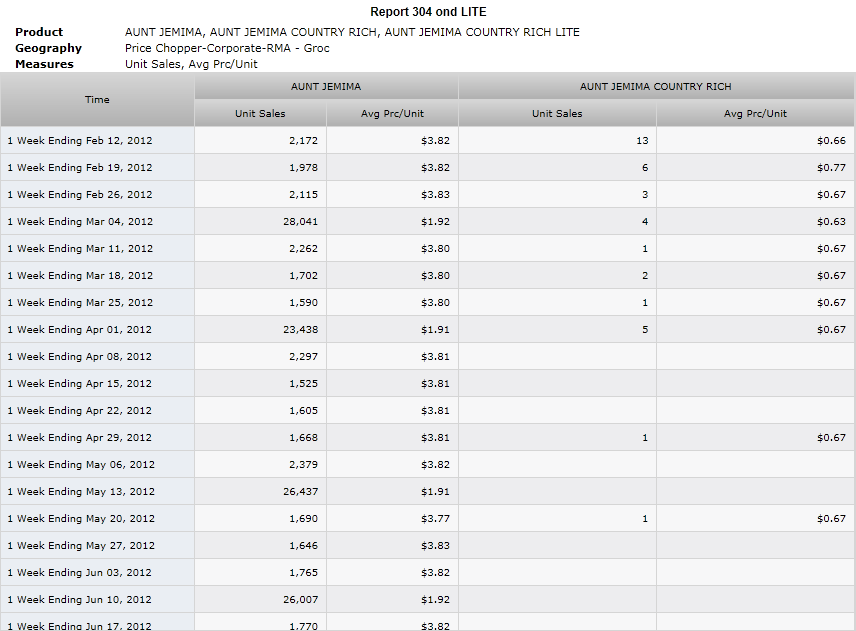Image resolution: width=856 pixels, height=631 pixels.
Task: Click the Price Chopper-Corporate-RMA - Groc value
Action: (227, 48)
